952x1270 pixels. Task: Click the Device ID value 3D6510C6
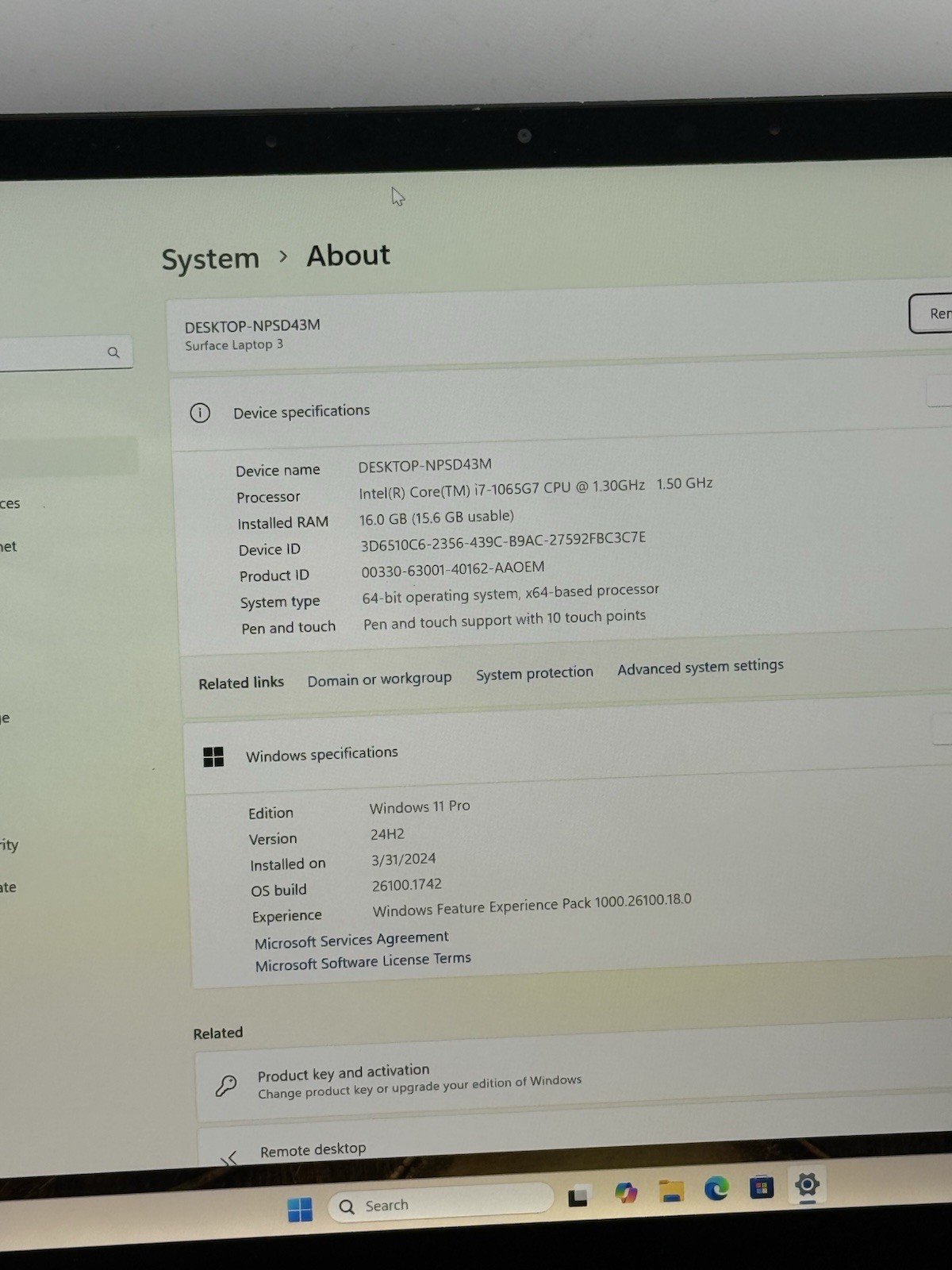(x=503, y=541)
